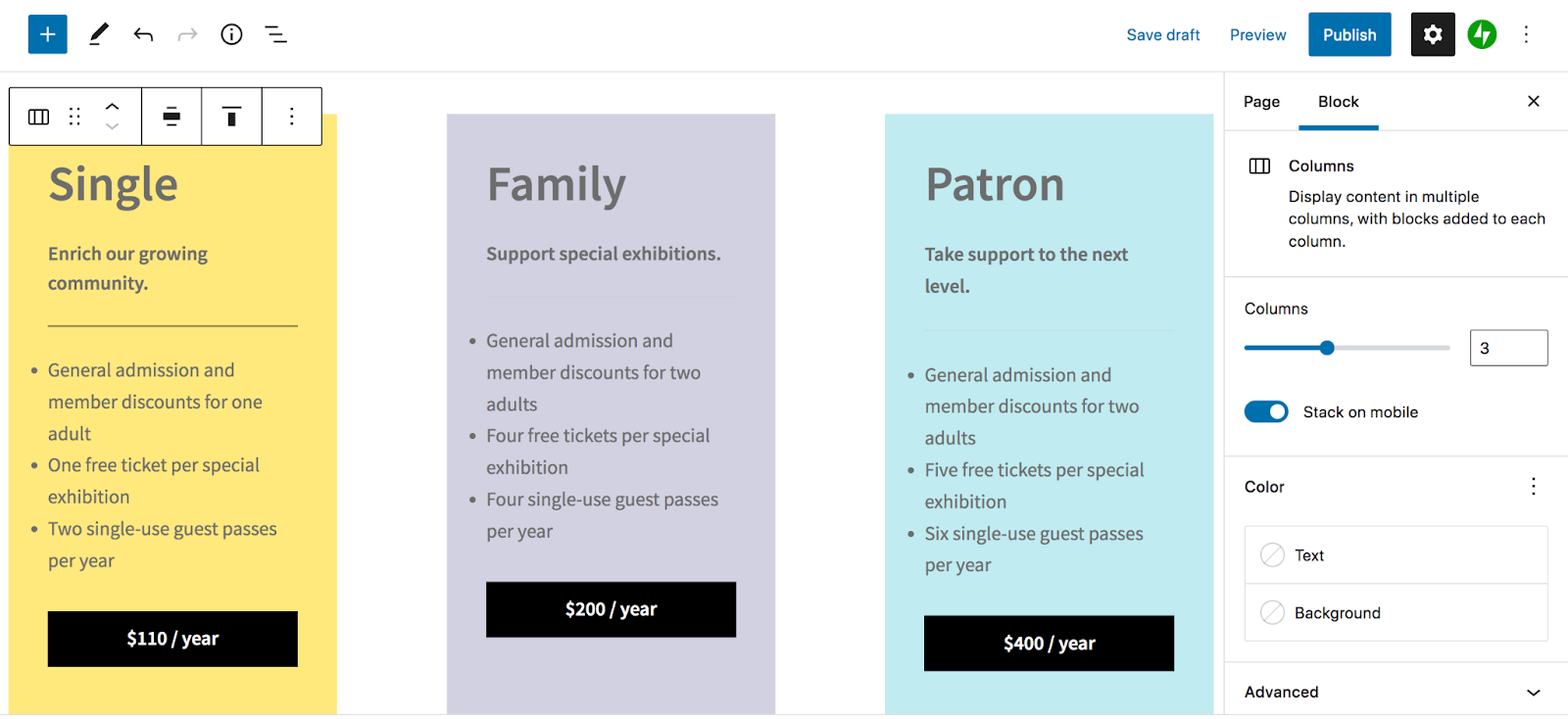
Task: Click the Redo arrow
Action: click(x=186, y=34)
